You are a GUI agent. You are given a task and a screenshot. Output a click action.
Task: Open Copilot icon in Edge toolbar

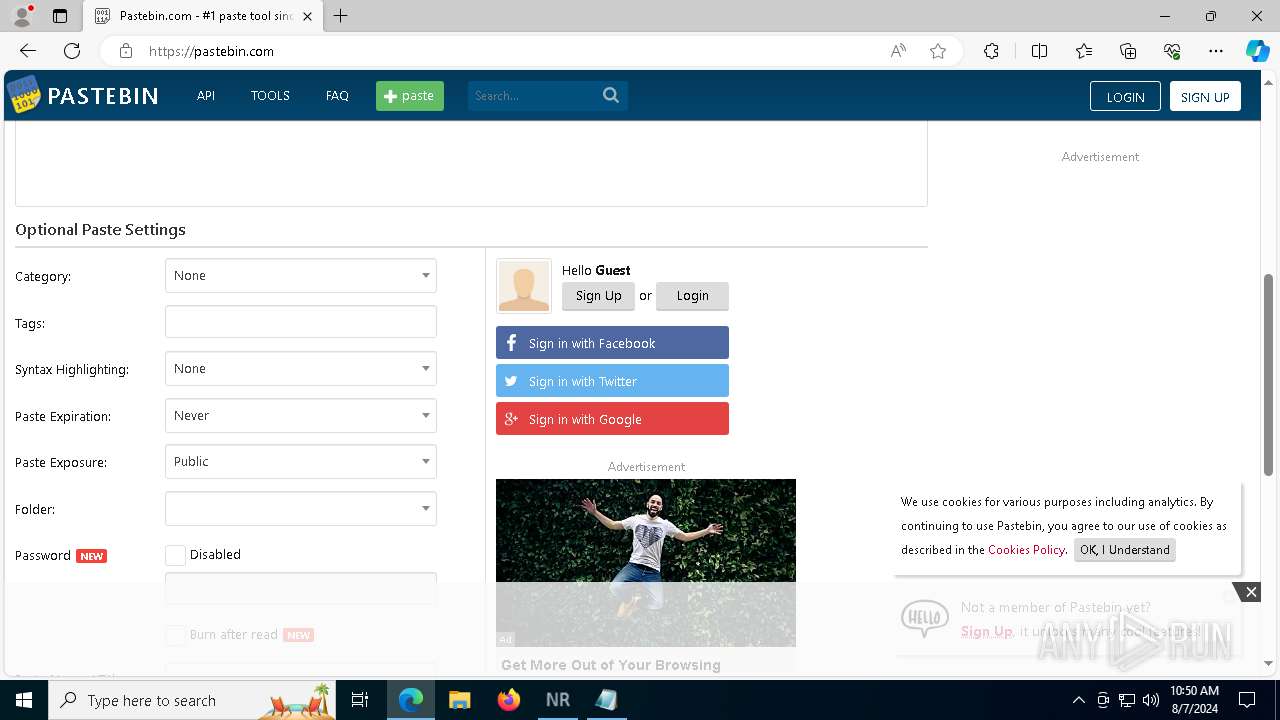point(1257,51)
